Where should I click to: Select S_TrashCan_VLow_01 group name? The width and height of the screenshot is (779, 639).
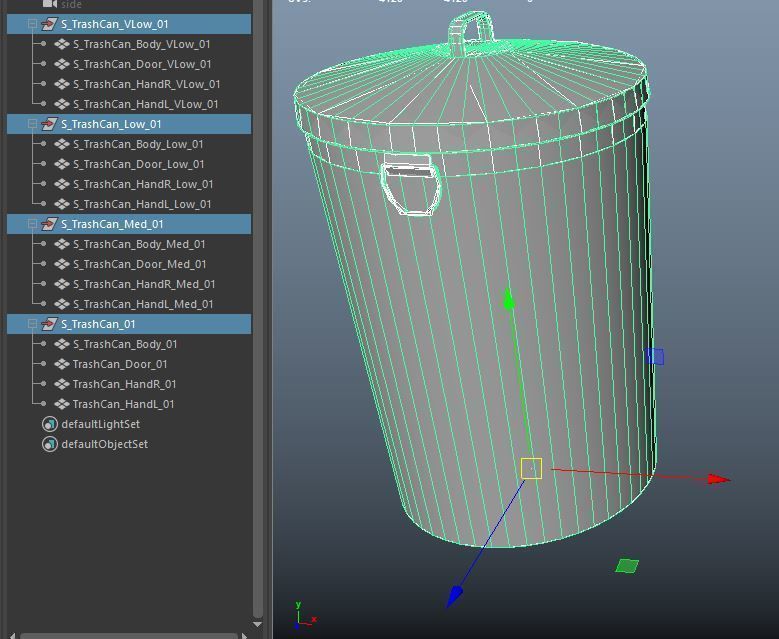[115, 24]
